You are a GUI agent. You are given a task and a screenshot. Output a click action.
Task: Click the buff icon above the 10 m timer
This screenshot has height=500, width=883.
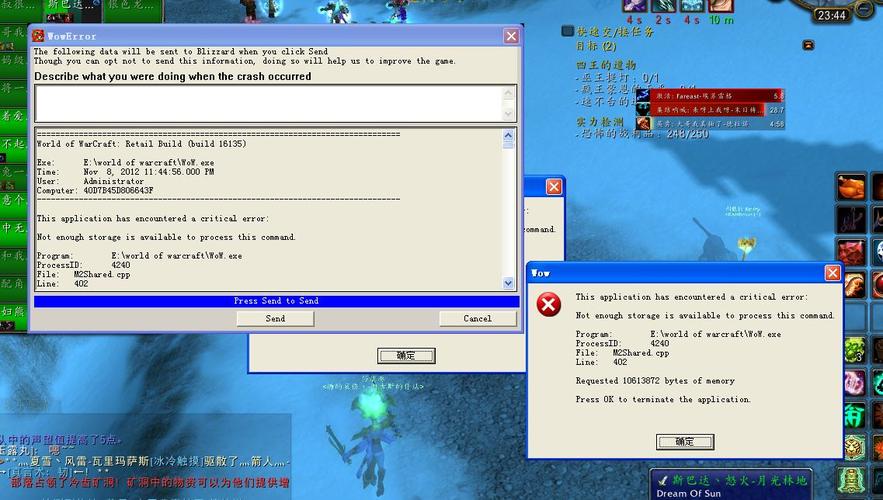[x=720, y=6]
